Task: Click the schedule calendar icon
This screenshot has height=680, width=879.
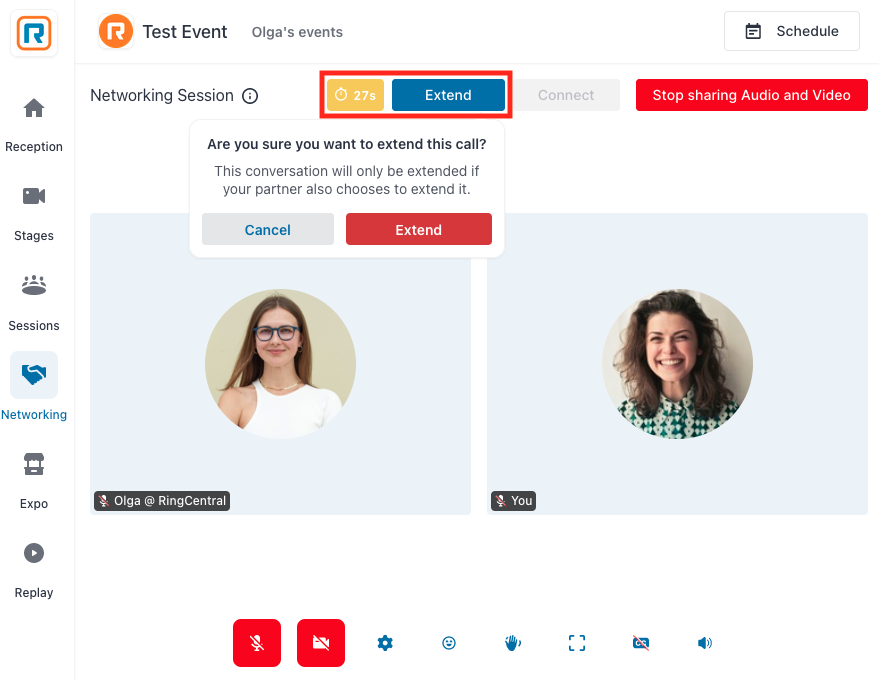Action: tap(753, 31)
